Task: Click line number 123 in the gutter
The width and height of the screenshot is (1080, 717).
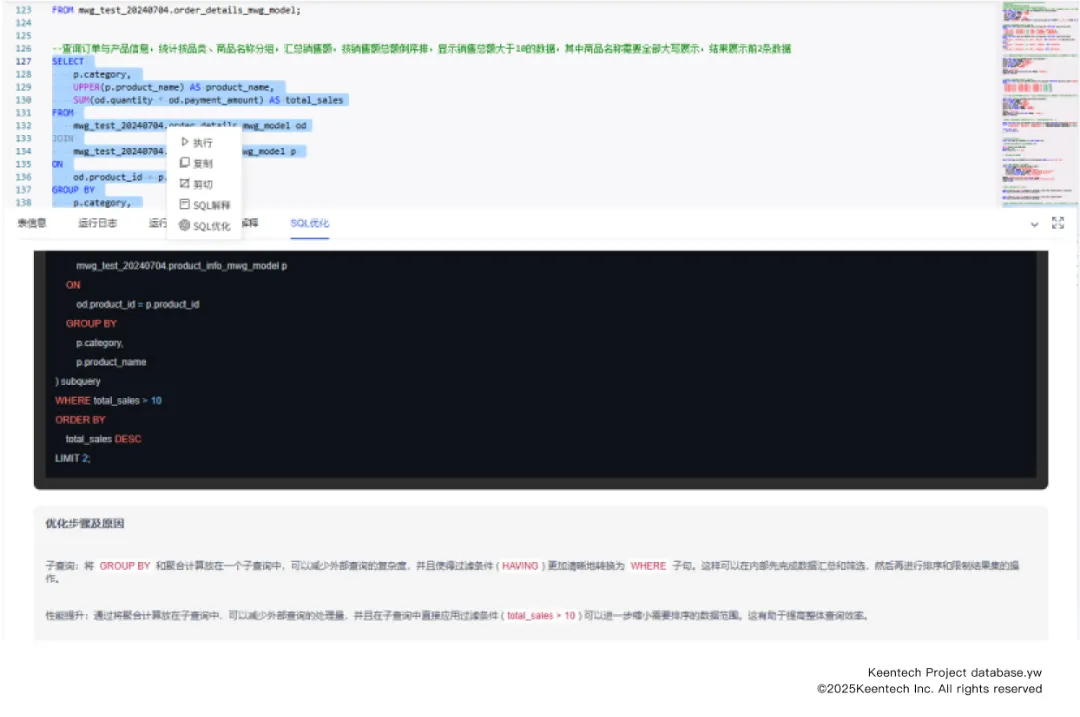Action: (24, 9)
